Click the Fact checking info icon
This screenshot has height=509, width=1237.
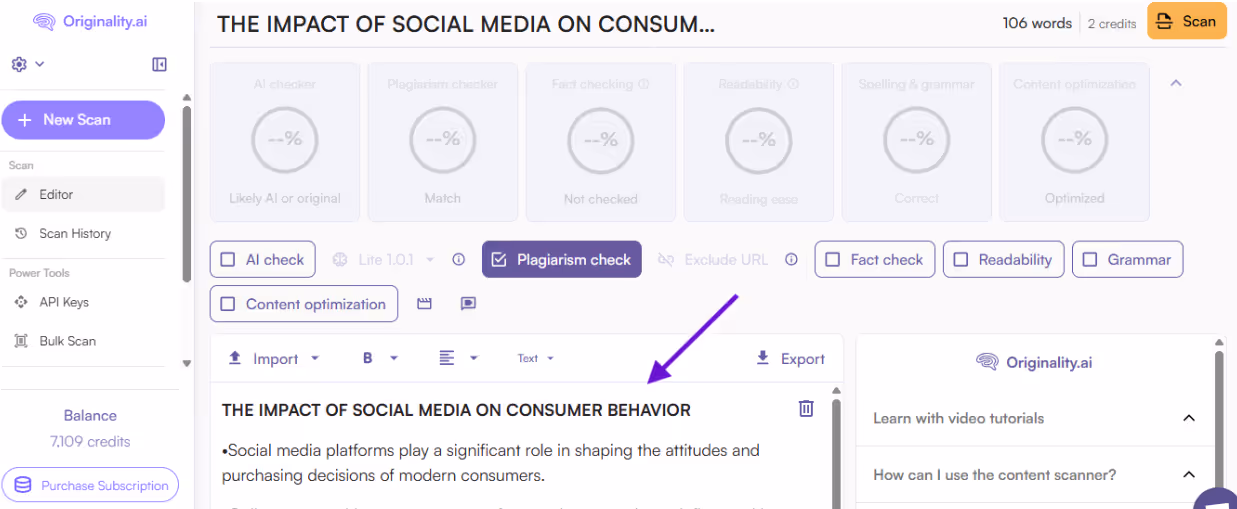click(644, 85)
